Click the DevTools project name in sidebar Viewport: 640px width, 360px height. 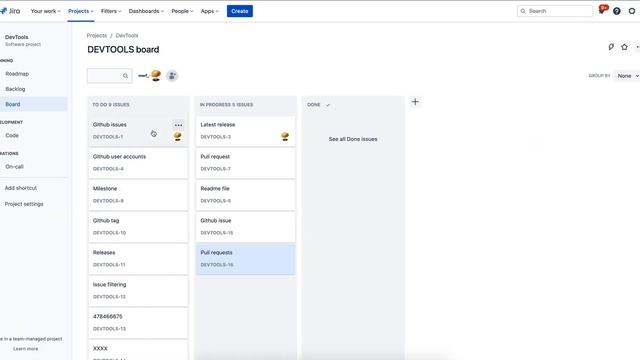(x=17, y=37)
